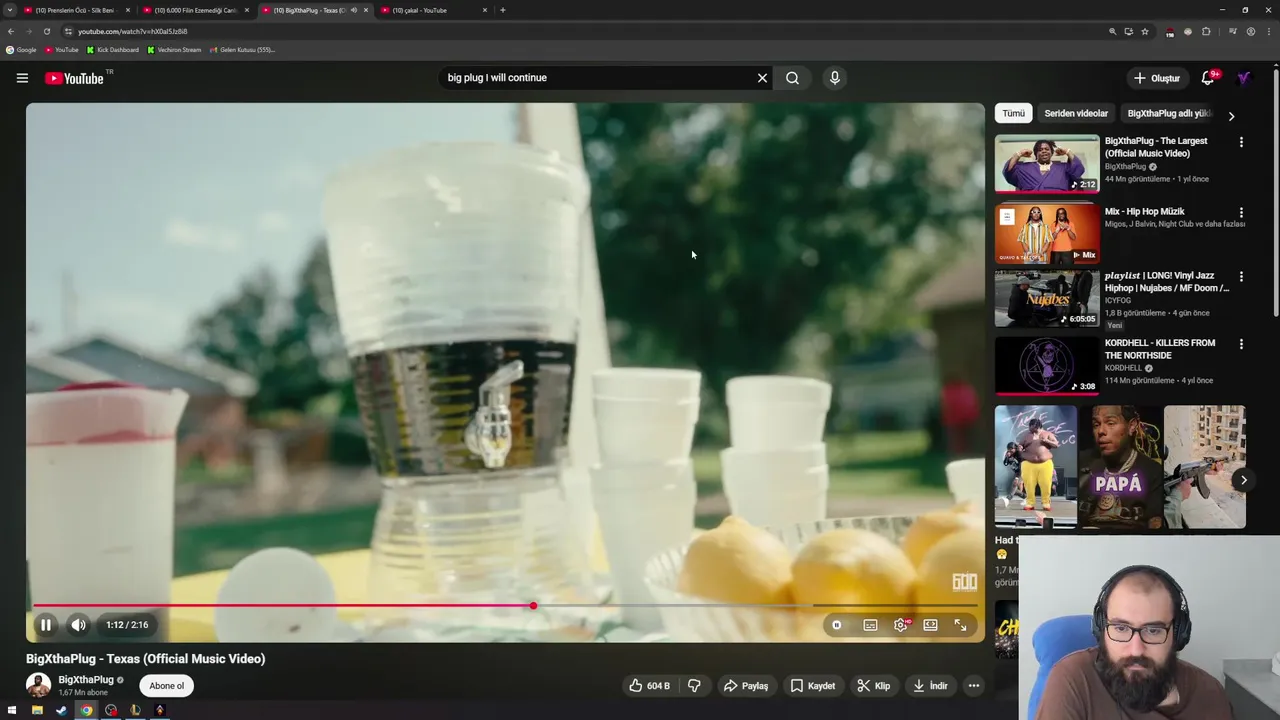Start voice search with the microphone
The height and width of the screenshot is (720, 1280).
(834, 78)
